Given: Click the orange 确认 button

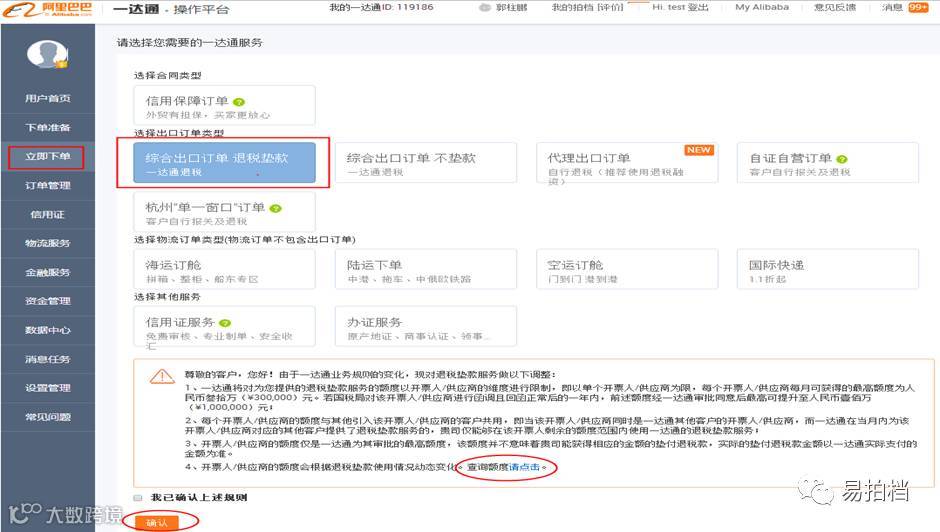Looking at the screenshot, I should pos(157,522).
